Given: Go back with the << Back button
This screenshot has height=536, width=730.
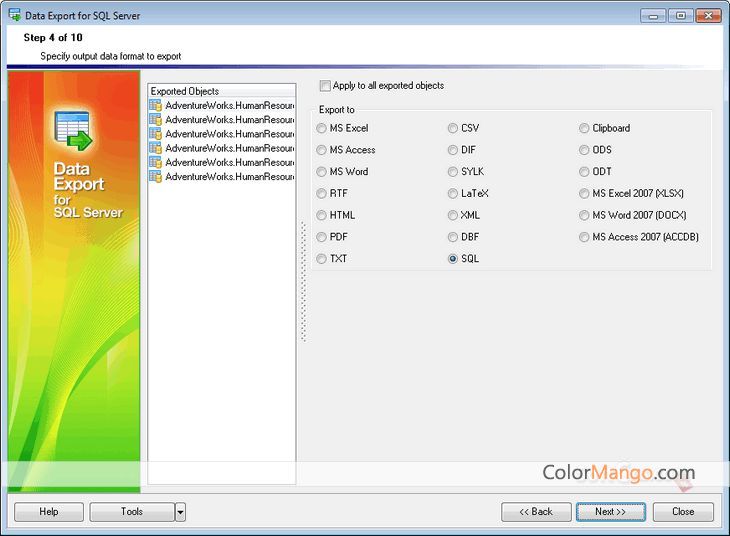Looking at the screenshot, I should [x=536, y=512].
